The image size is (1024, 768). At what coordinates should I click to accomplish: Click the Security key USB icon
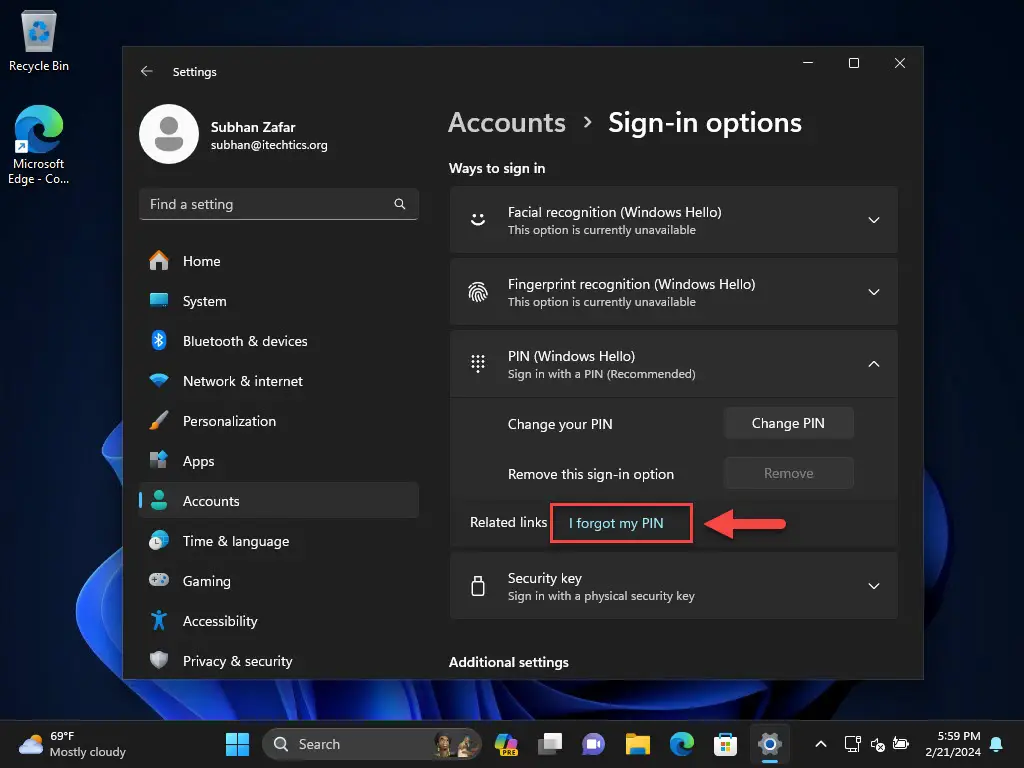coord(478,586)
